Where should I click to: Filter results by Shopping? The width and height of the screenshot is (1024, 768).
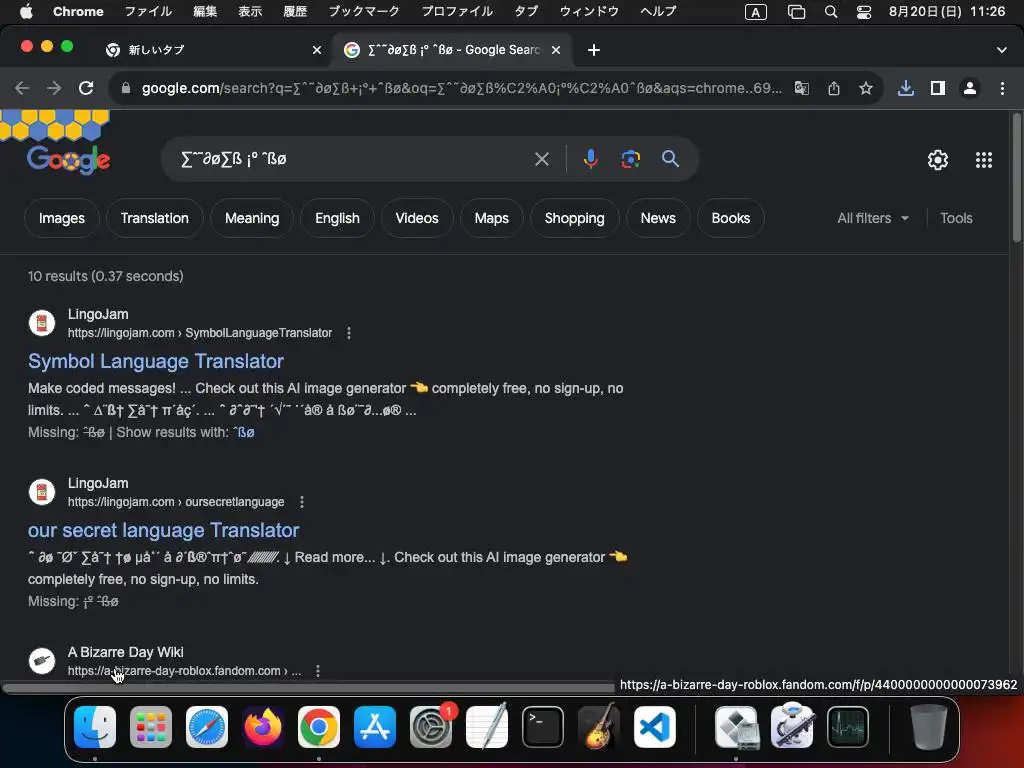(574, 218)
